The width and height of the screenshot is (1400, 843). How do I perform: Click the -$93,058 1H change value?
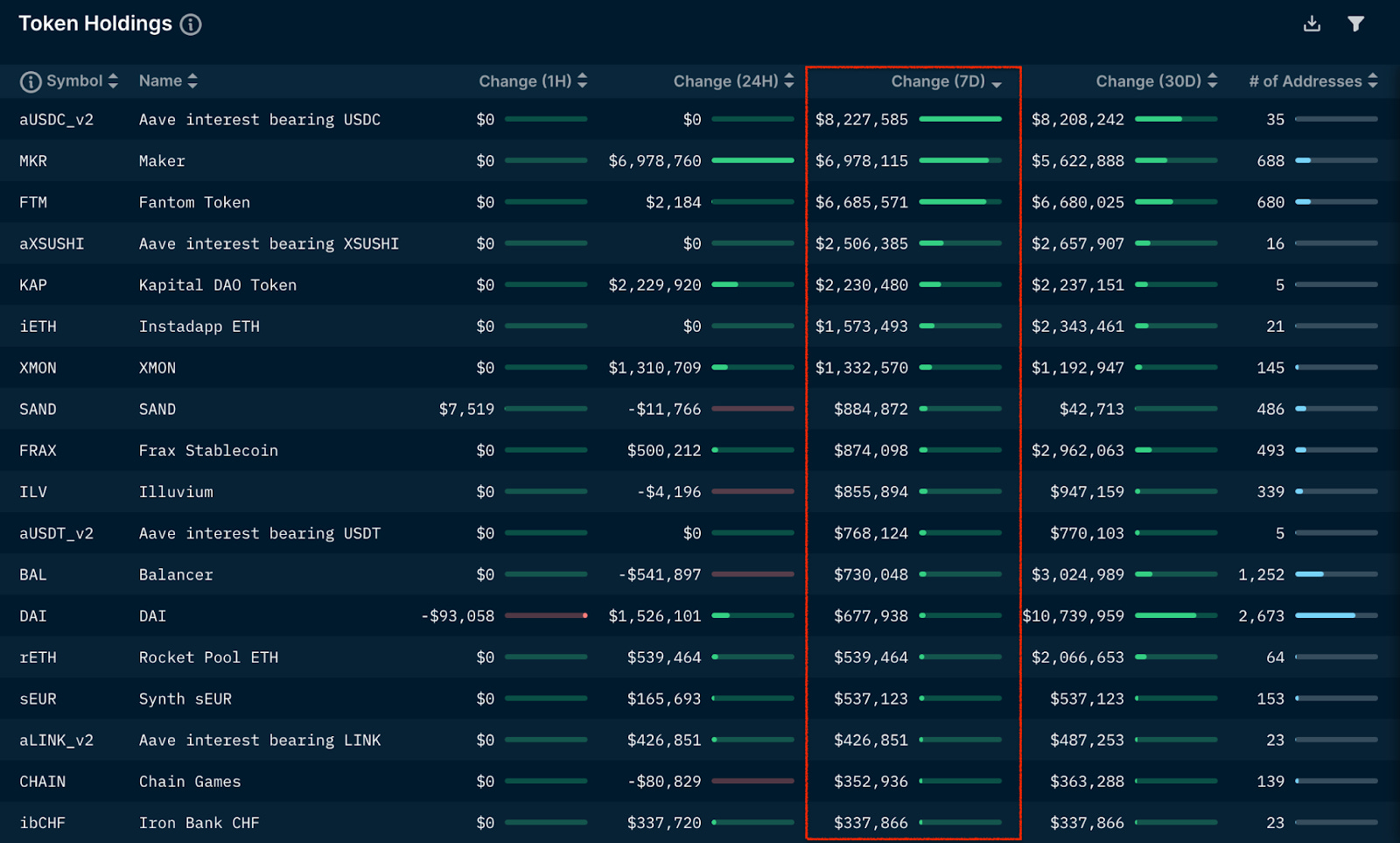tap(458, 616)
